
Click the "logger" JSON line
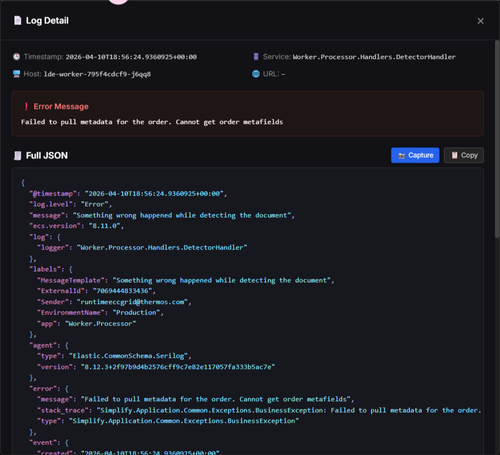[142, 248]
